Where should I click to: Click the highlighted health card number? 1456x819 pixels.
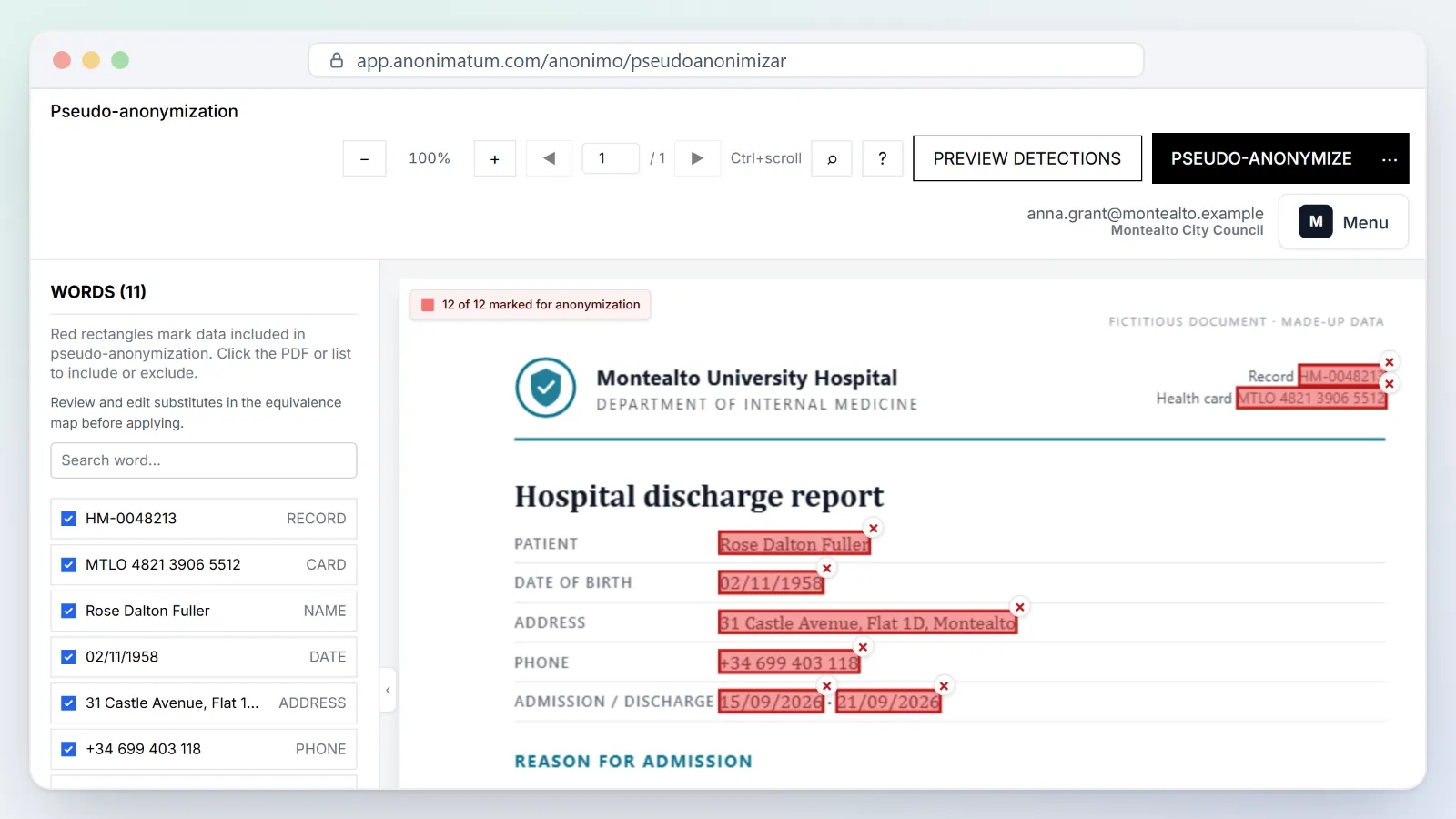[x=1311, y=399]
